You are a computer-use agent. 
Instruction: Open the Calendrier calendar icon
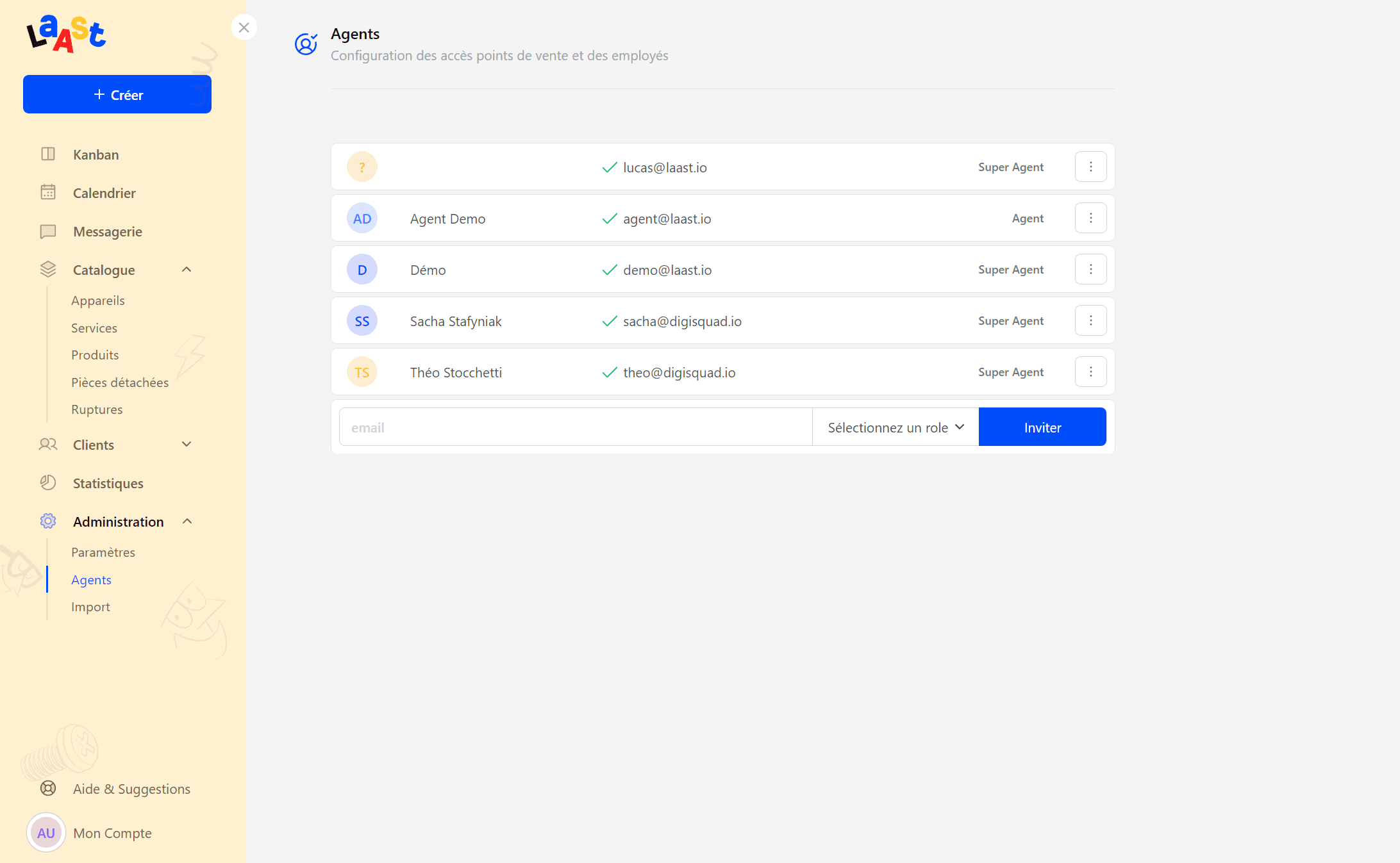tap(48, 192)
